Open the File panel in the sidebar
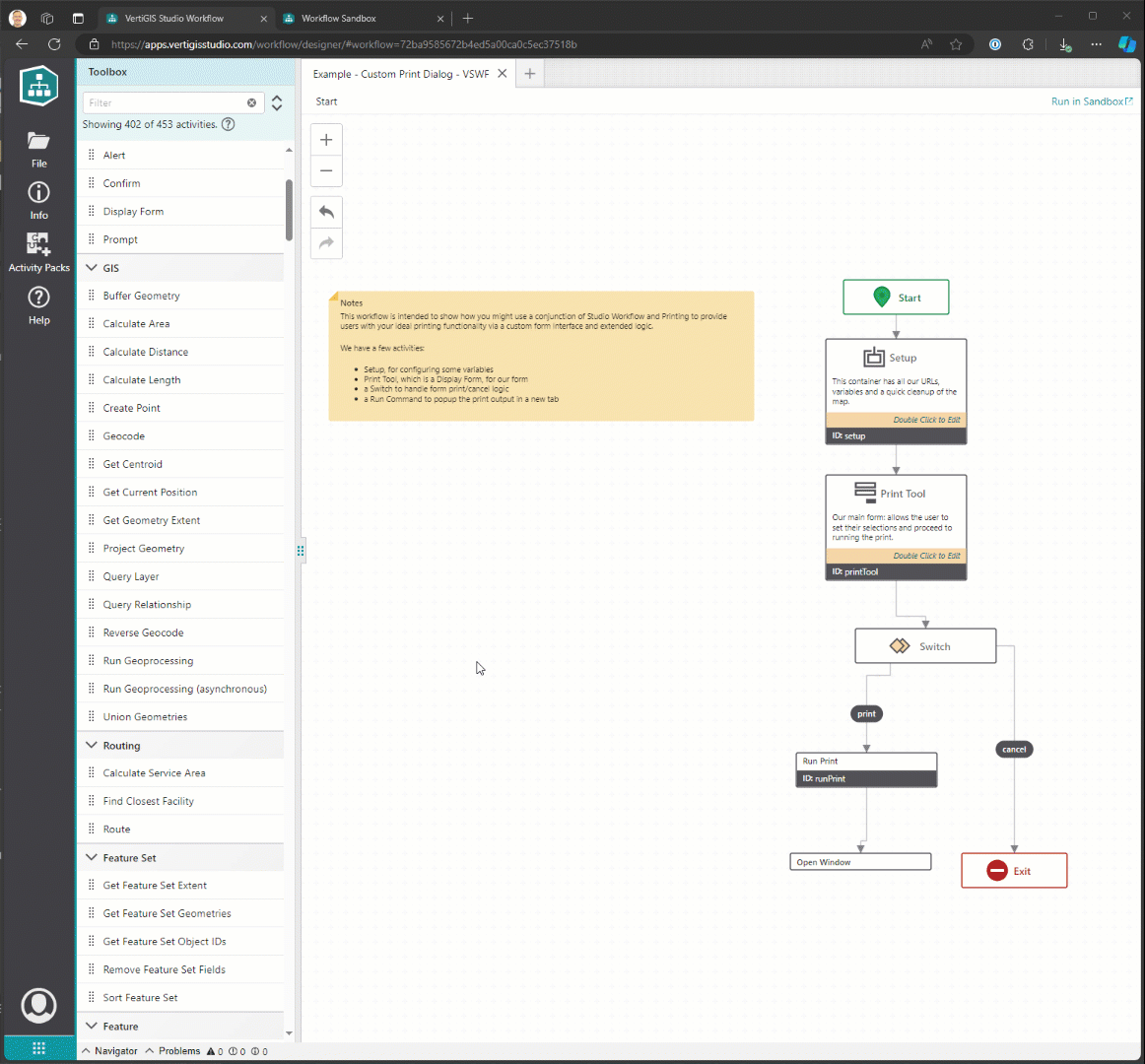Viewport: 1145px width, 1064px height. click(38, 150)
